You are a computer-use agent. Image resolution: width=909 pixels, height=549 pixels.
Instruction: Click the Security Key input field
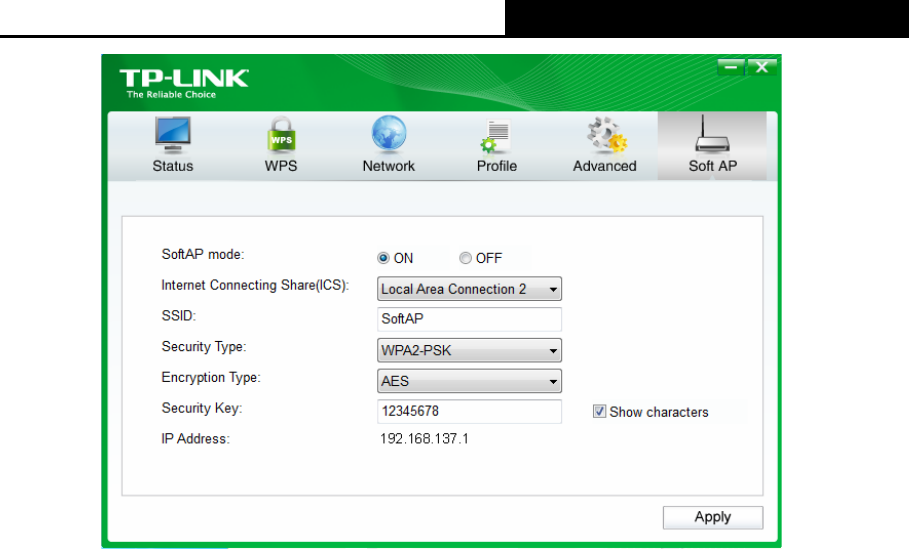469,411
